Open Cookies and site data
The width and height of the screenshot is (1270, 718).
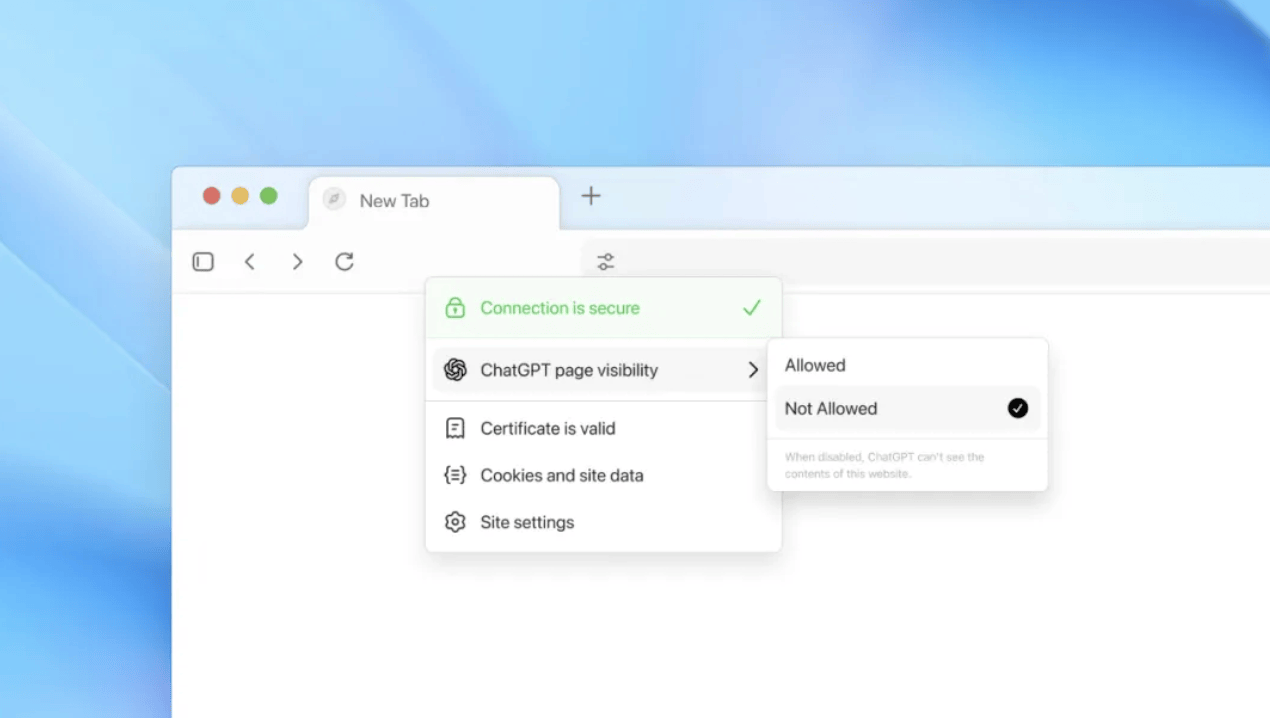click(x=561, y=475)
